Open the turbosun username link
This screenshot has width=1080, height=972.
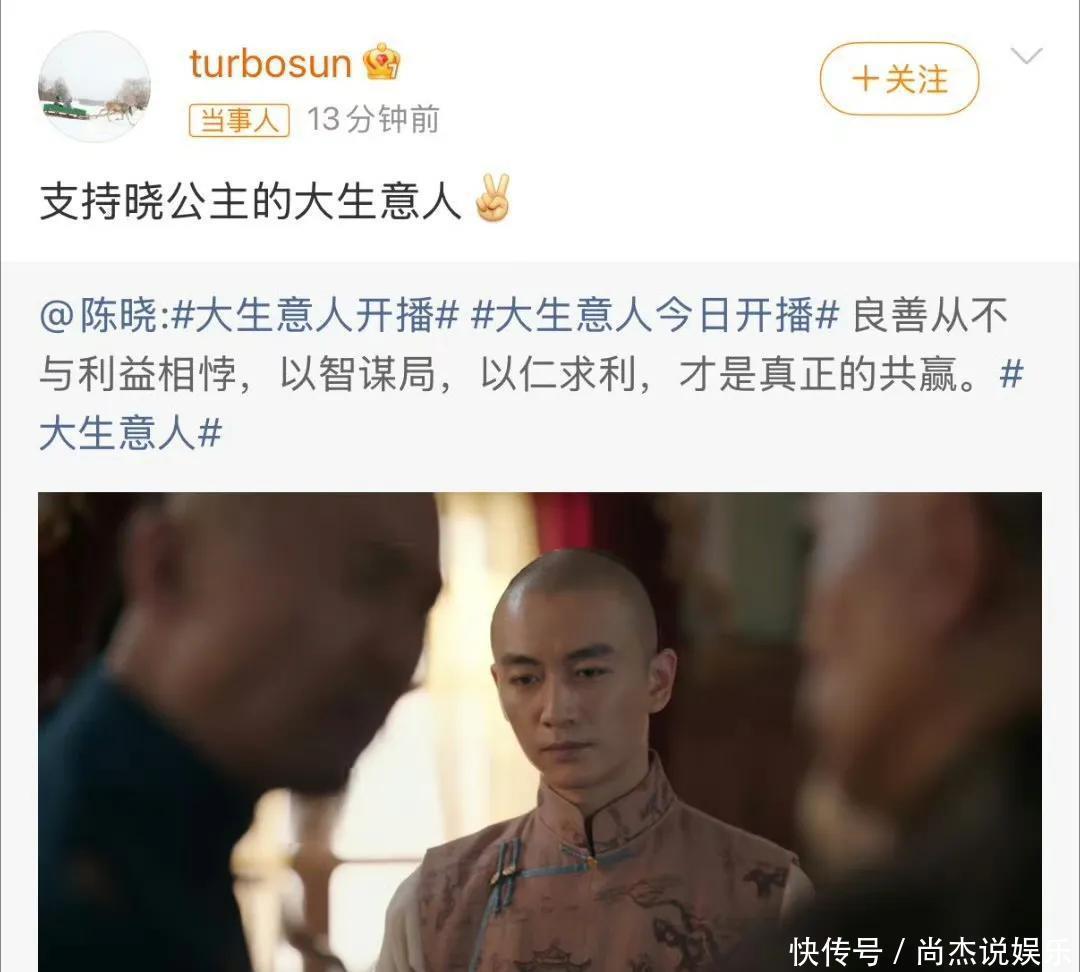(x=270, y=63)
